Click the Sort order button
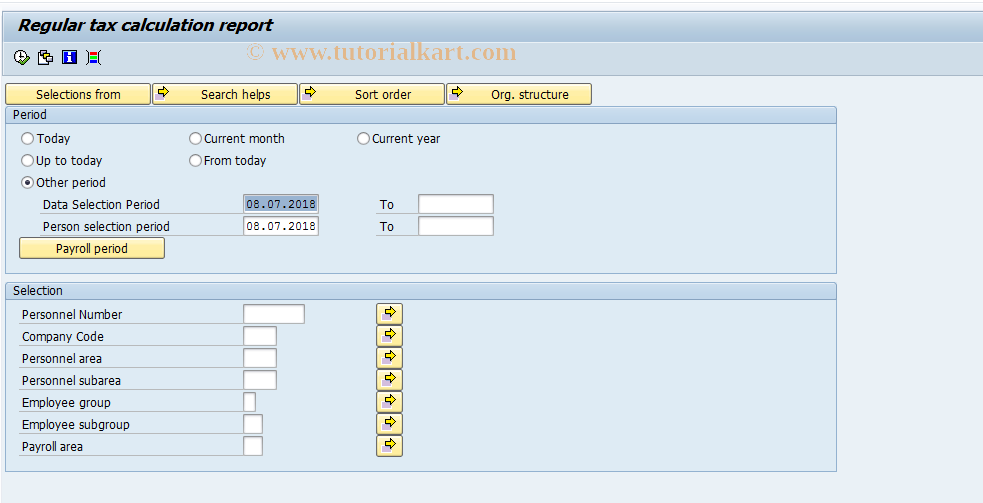 tap(372, 94)
